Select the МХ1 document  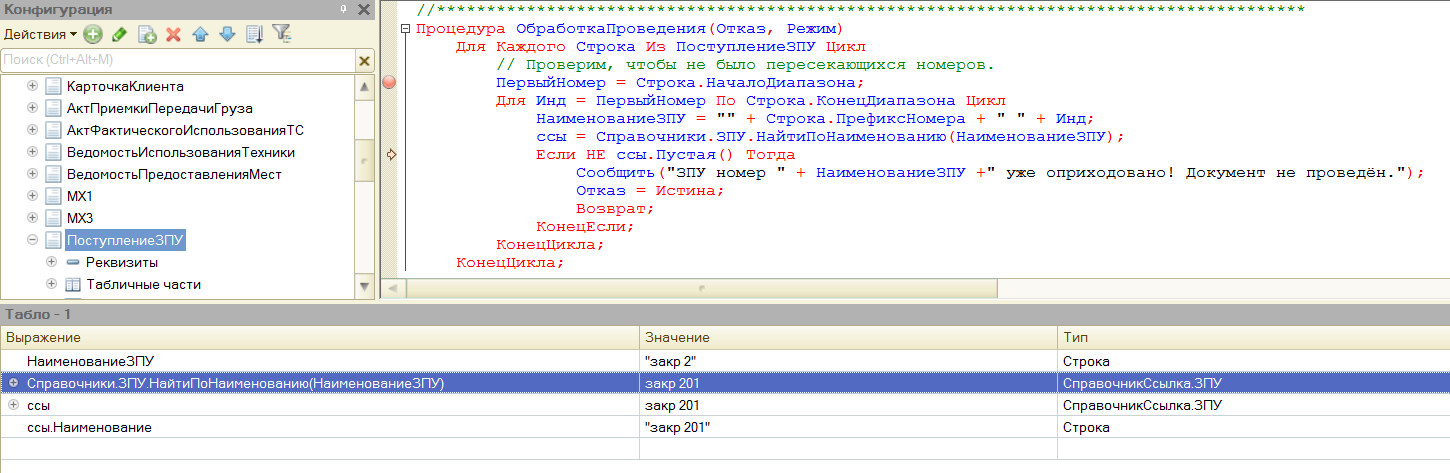(79, 196)
